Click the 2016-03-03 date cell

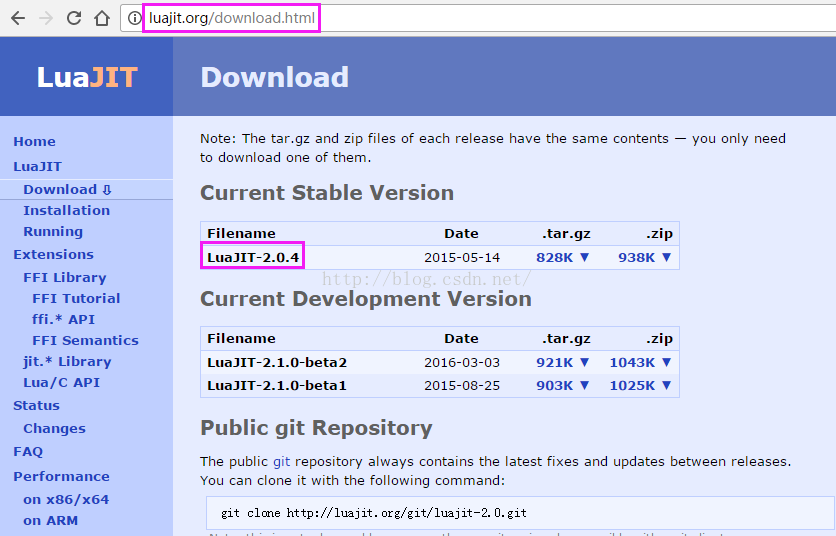[462, 362]
